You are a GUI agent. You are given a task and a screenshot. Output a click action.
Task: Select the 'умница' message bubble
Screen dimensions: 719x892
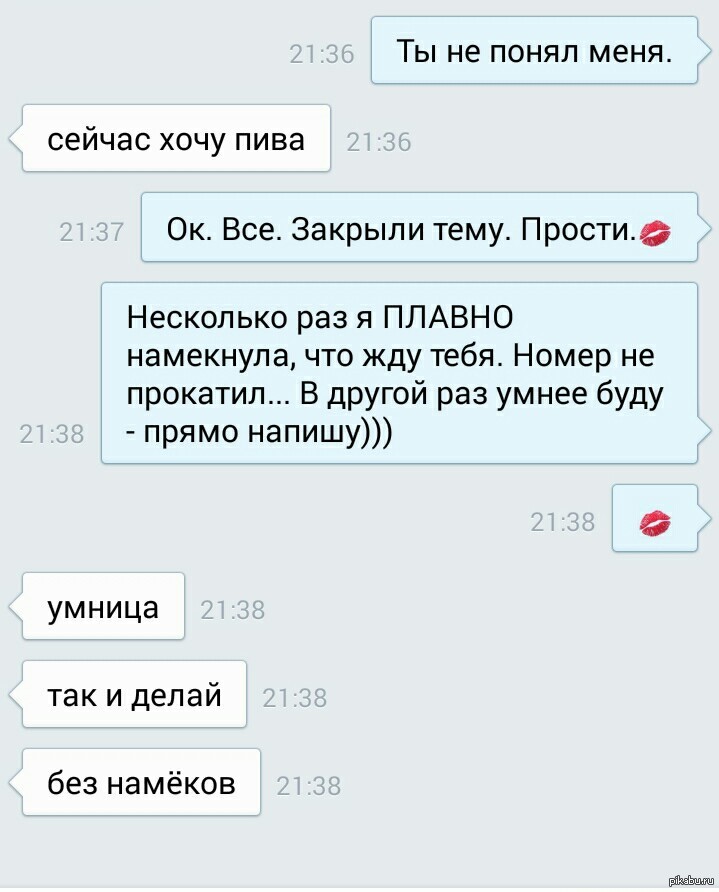103,606
